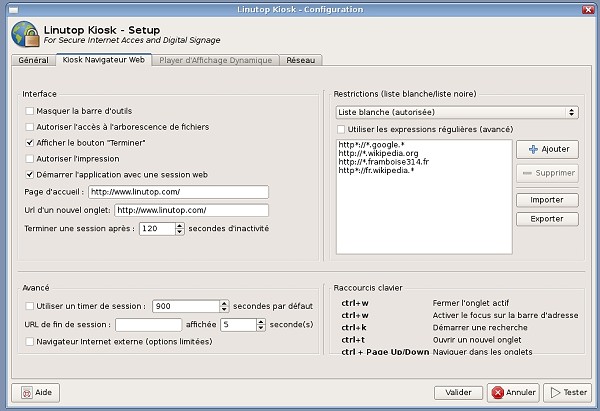Open help with the Aide button
Image resolution: width=600 pixels, height=411 pixels.
pyautogui.click(x=36, y=393)
